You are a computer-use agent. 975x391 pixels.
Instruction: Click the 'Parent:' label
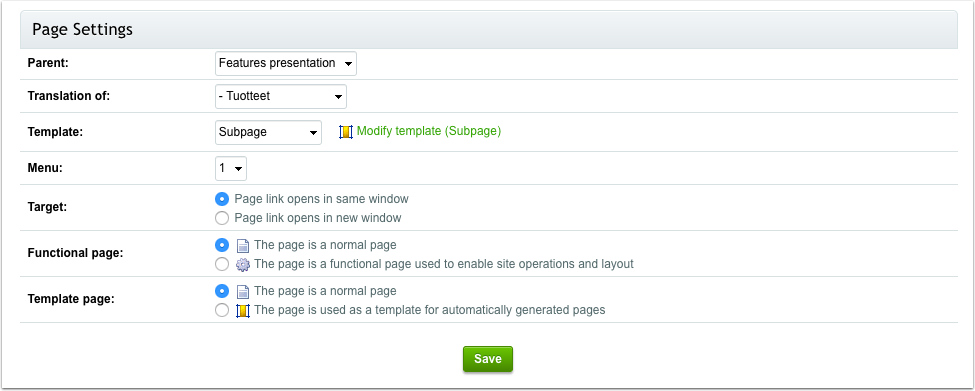pyautogui.click(x=47, y=63)
